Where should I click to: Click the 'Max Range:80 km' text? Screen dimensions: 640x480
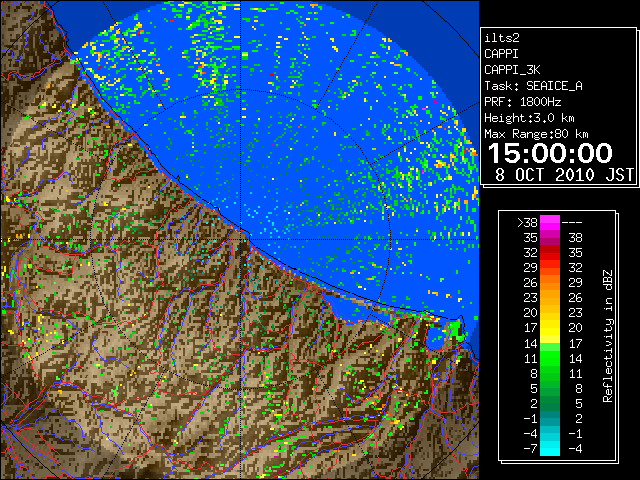point(536,134)
